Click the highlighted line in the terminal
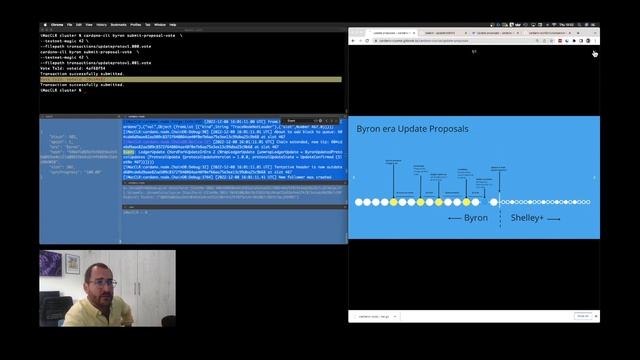 point(191,79)
